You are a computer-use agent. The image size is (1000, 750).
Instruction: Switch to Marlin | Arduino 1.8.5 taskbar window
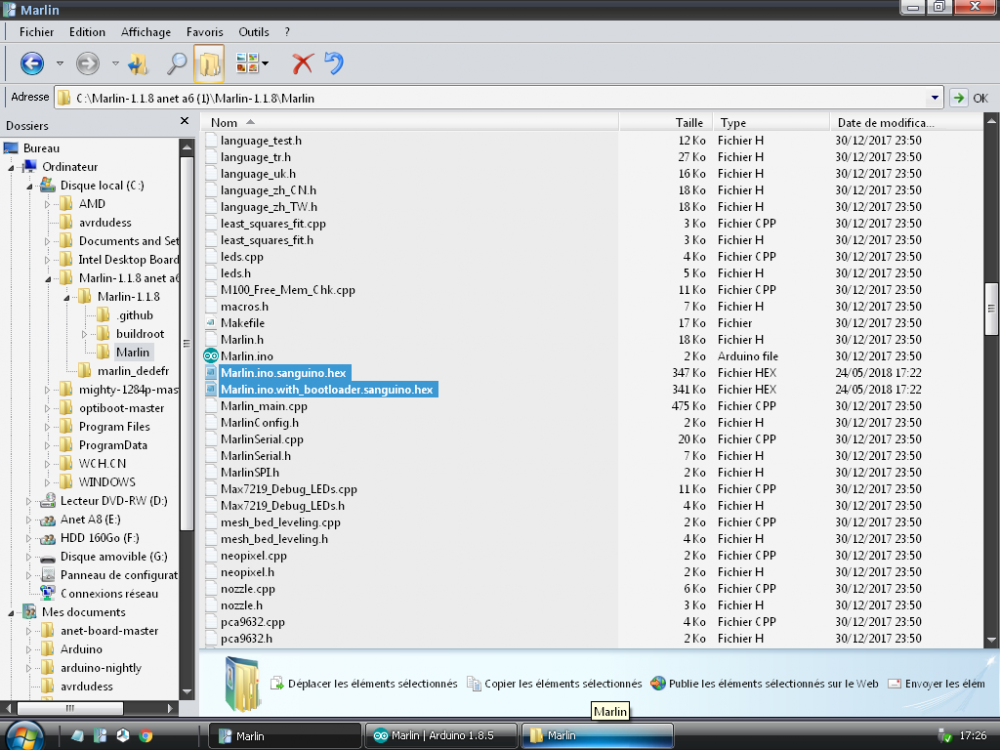pos(441,735)
